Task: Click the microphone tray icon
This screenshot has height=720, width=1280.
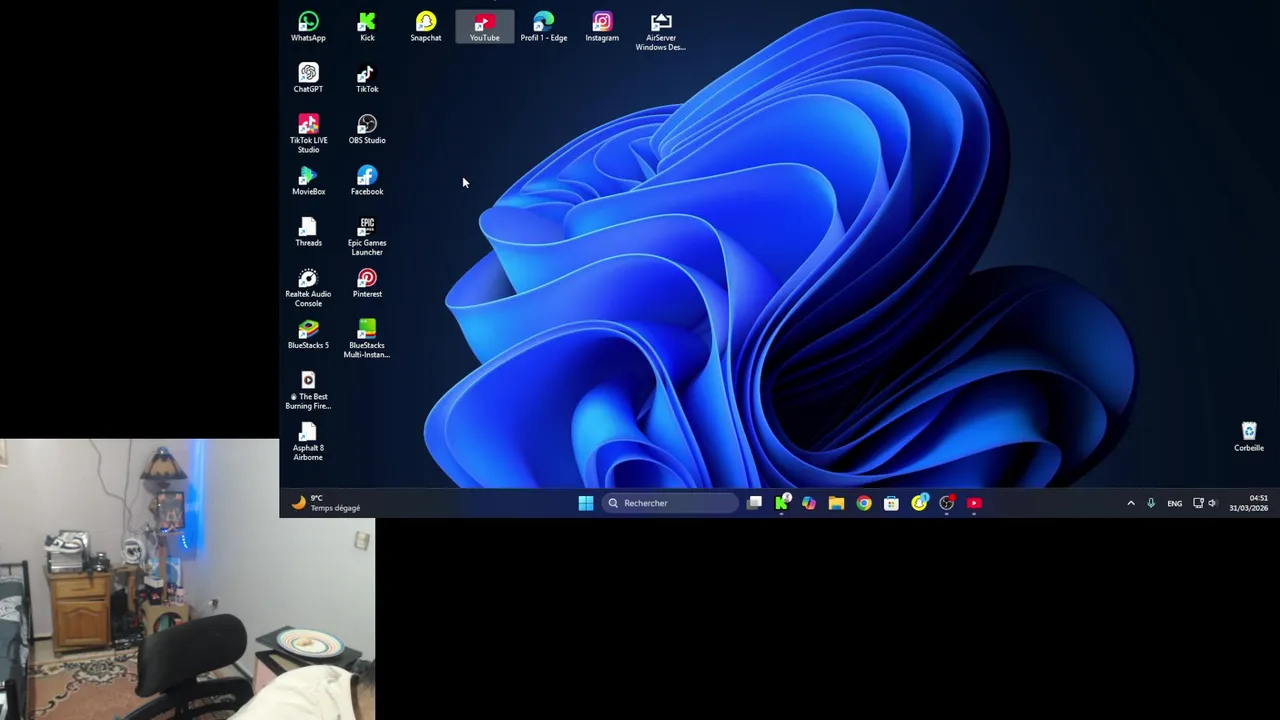Action: (x=1151, y=503)
